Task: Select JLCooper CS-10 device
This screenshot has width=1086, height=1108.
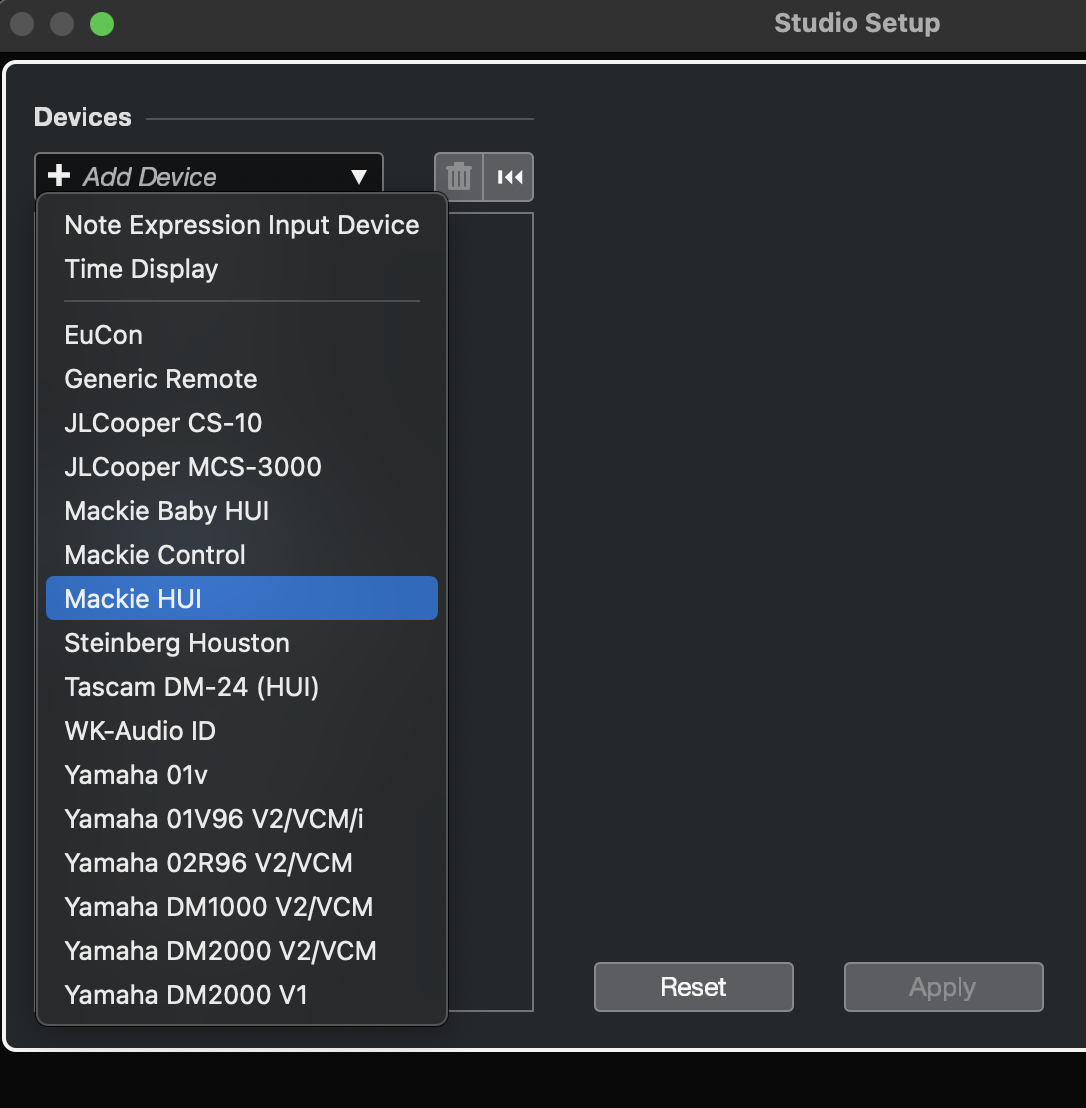Action: pos(242,423)
